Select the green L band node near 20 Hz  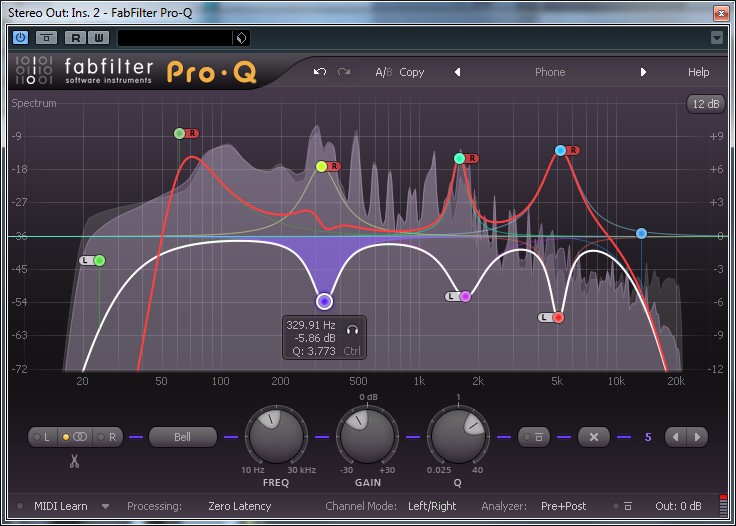tap(100, 260)
